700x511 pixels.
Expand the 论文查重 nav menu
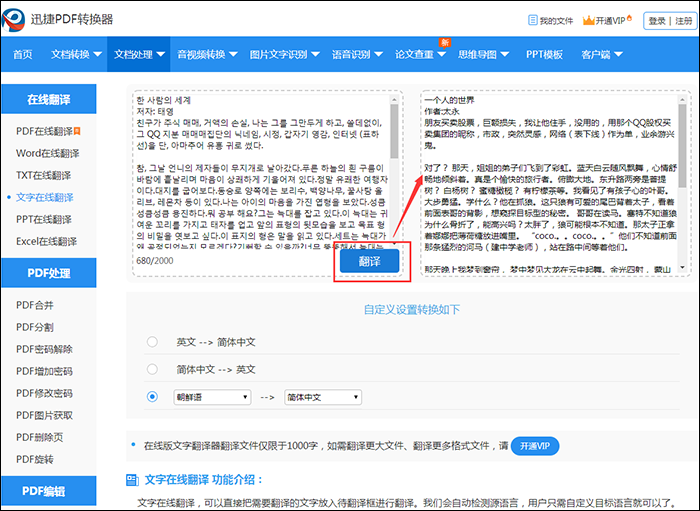point(420,54)
